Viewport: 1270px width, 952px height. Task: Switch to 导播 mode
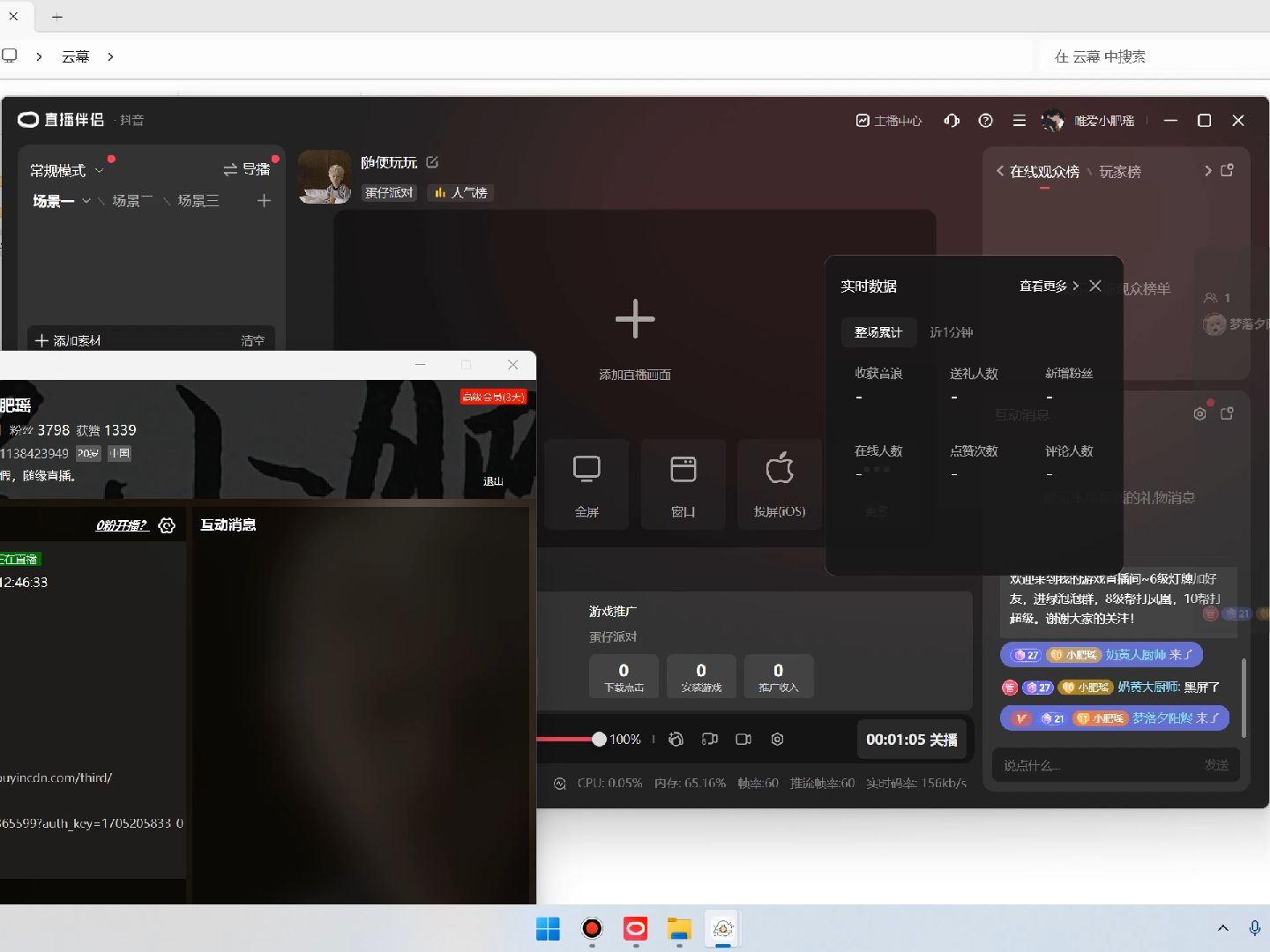[247, 169]
